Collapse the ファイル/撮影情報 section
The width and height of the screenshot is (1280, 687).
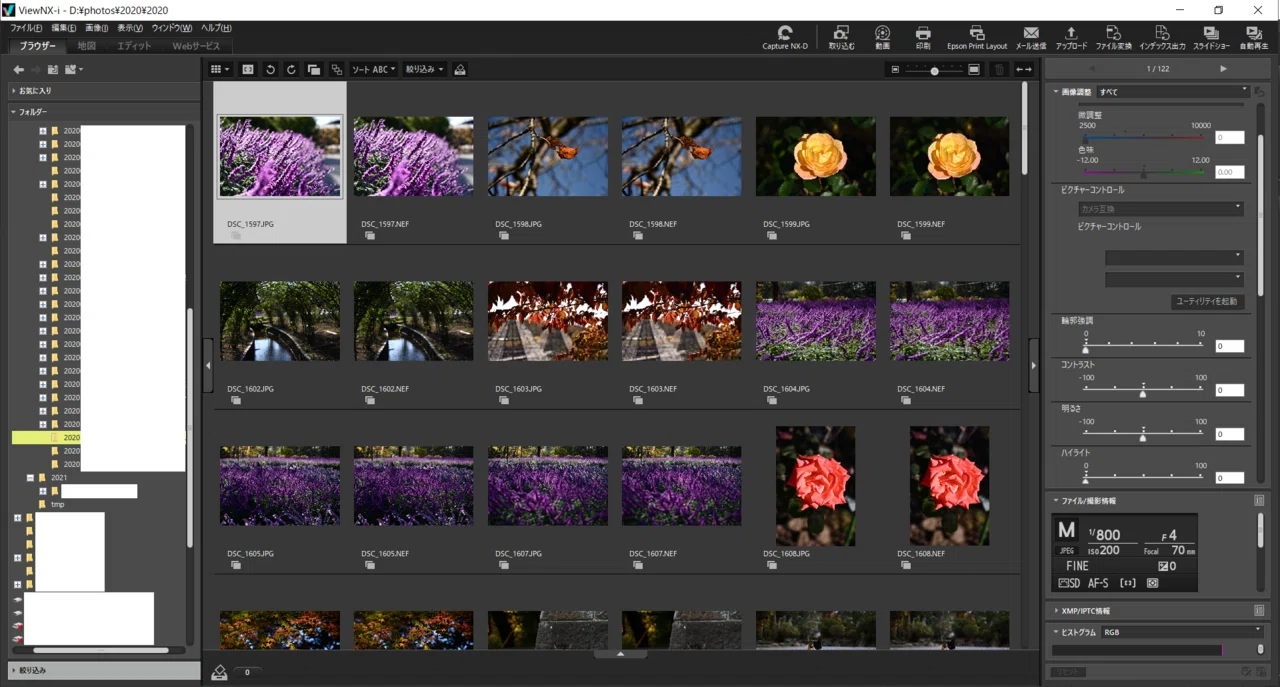click(1056, 500)
